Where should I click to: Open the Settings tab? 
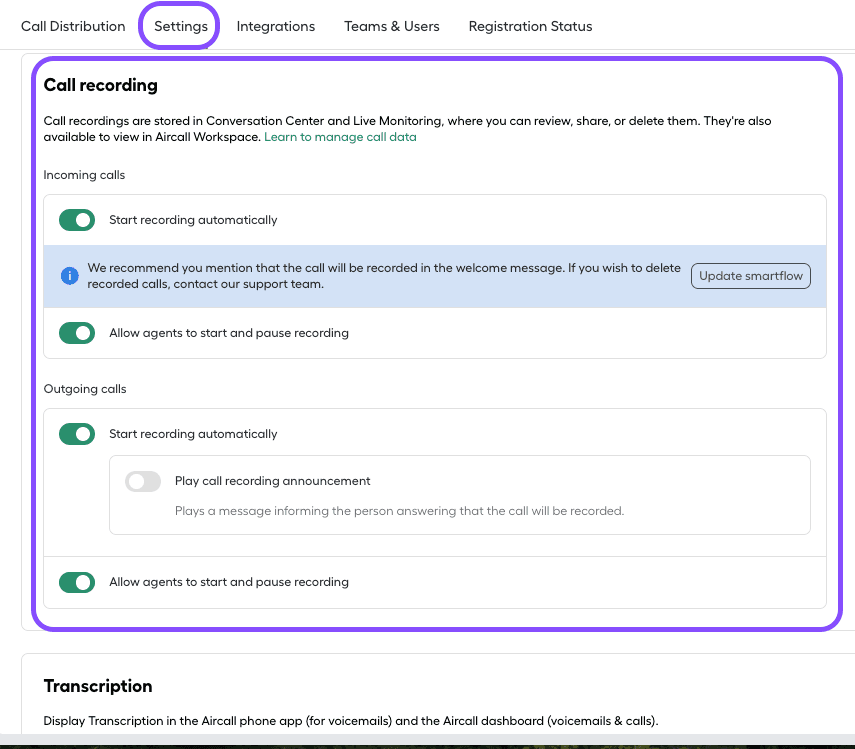click(x=178, y=26)
